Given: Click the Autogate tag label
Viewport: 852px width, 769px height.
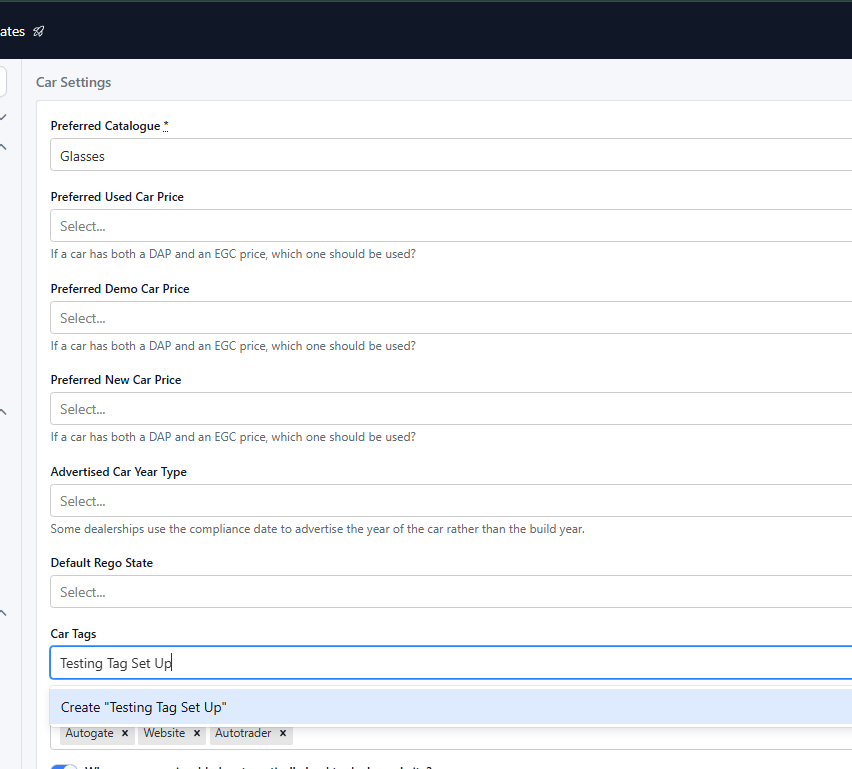Looking at the screenshot, I should pos(90,733).
